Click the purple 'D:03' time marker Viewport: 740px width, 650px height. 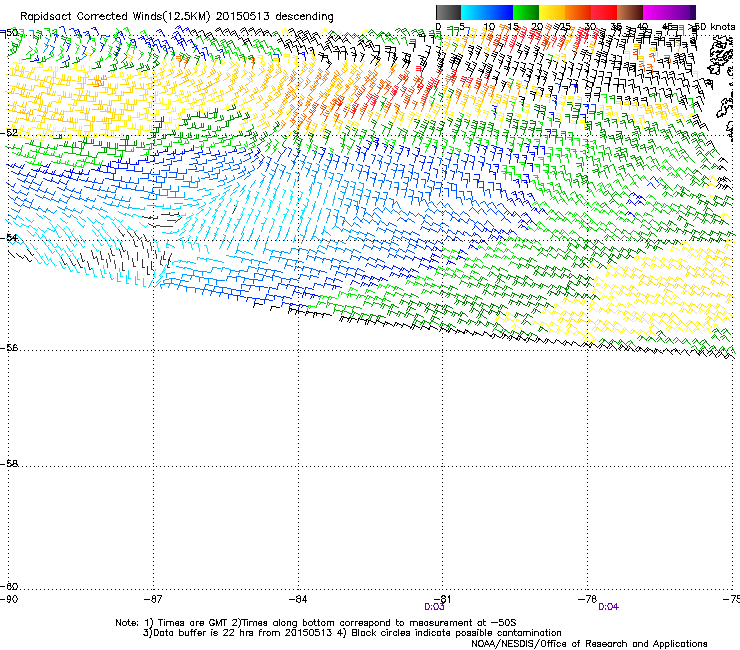click(x=434, y=607)
